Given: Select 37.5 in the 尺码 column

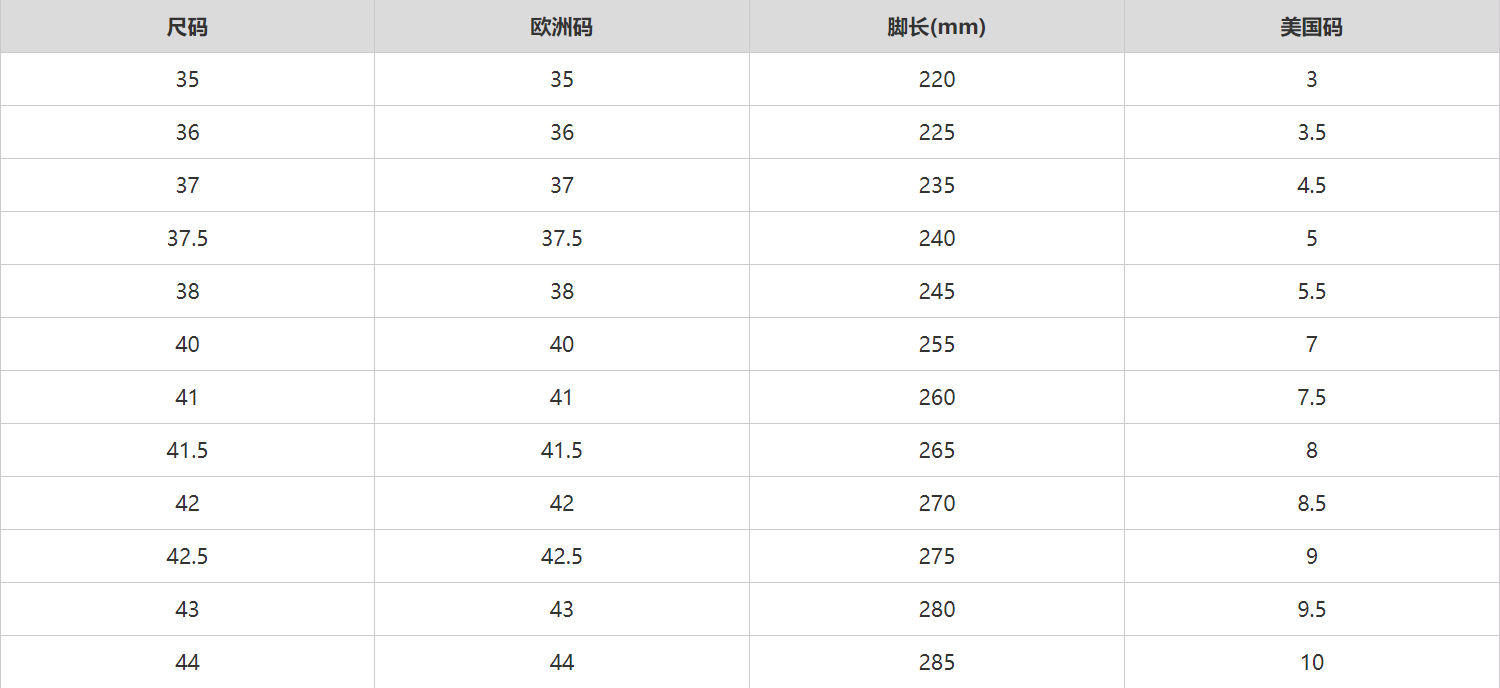Looking at the screenshot, I should click(x=187, y=239).
